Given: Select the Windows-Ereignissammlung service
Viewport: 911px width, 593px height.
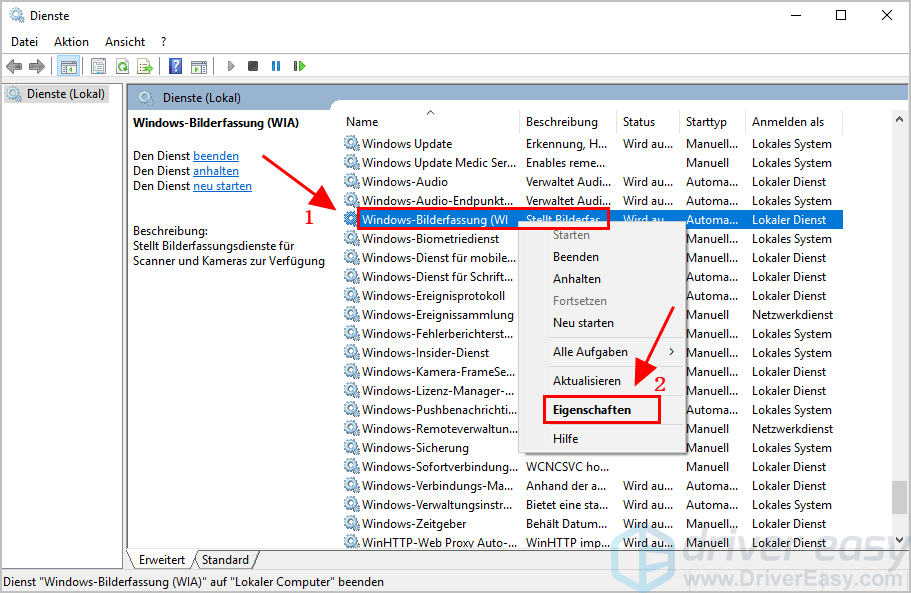Looking at the screenshot, I should (430, 314).
